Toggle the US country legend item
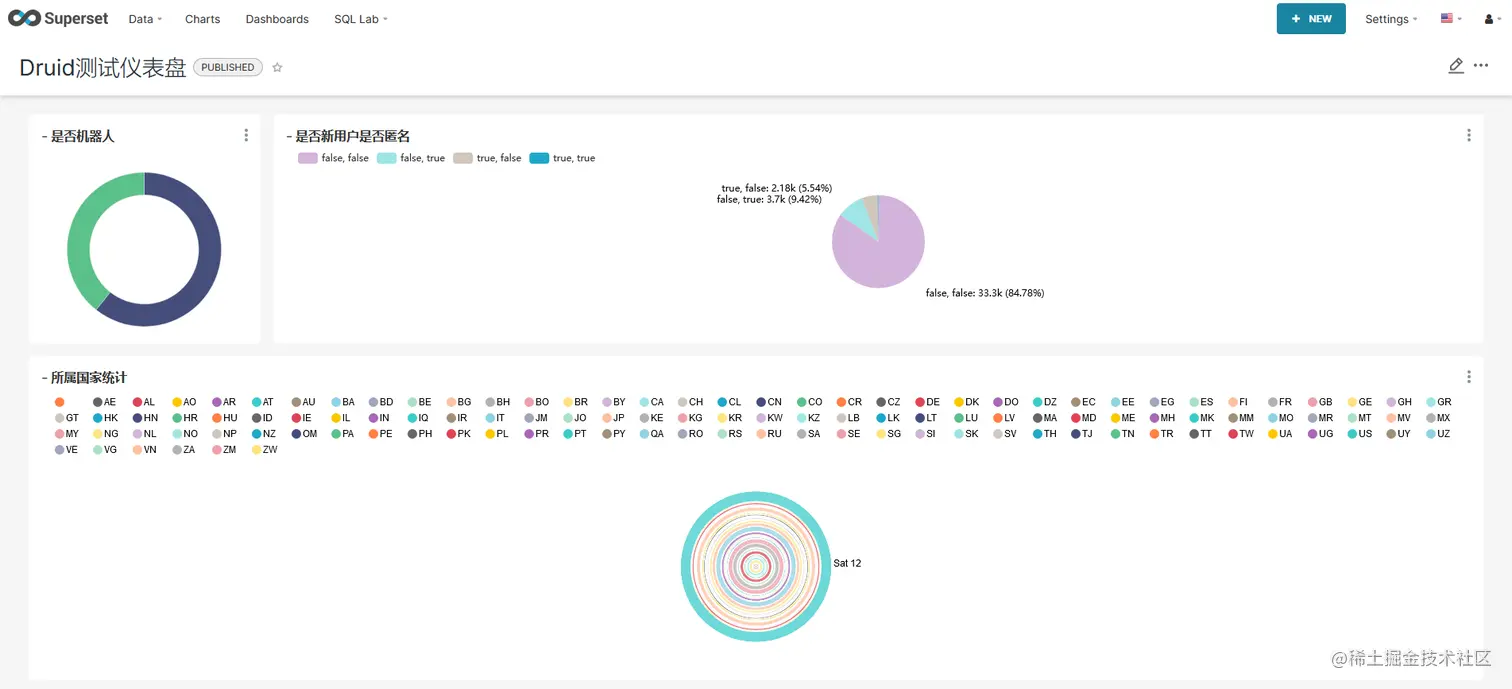 [x=1359, y=434]
